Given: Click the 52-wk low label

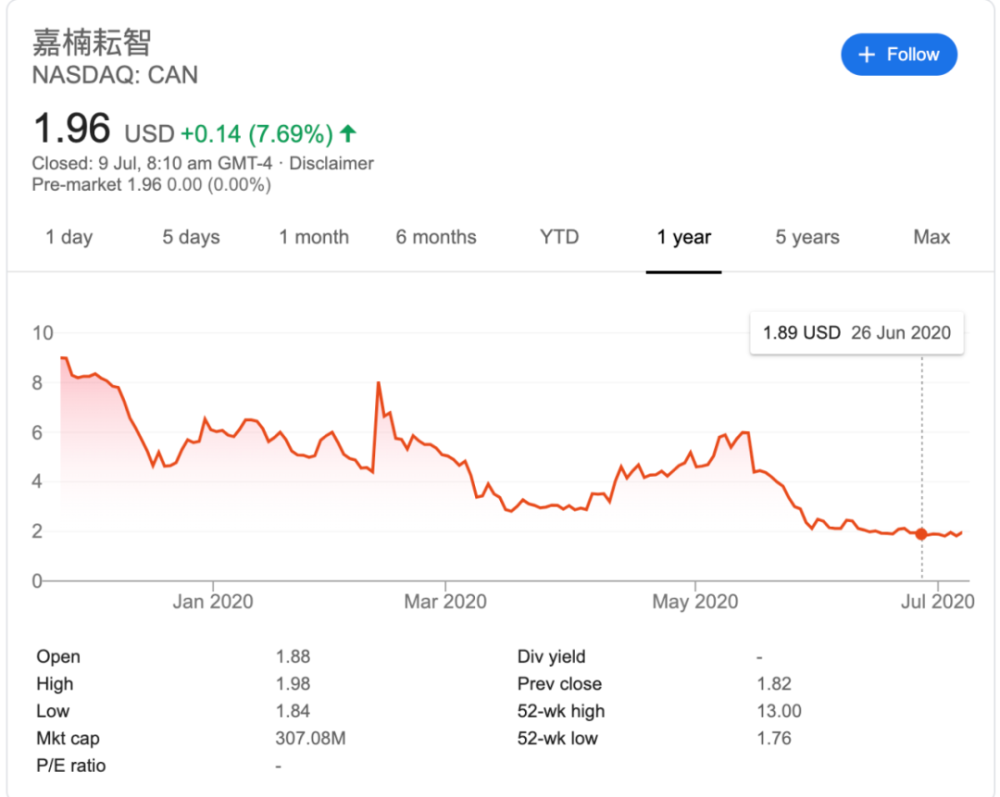Looking at the screenshot, I should coord(557,738).
